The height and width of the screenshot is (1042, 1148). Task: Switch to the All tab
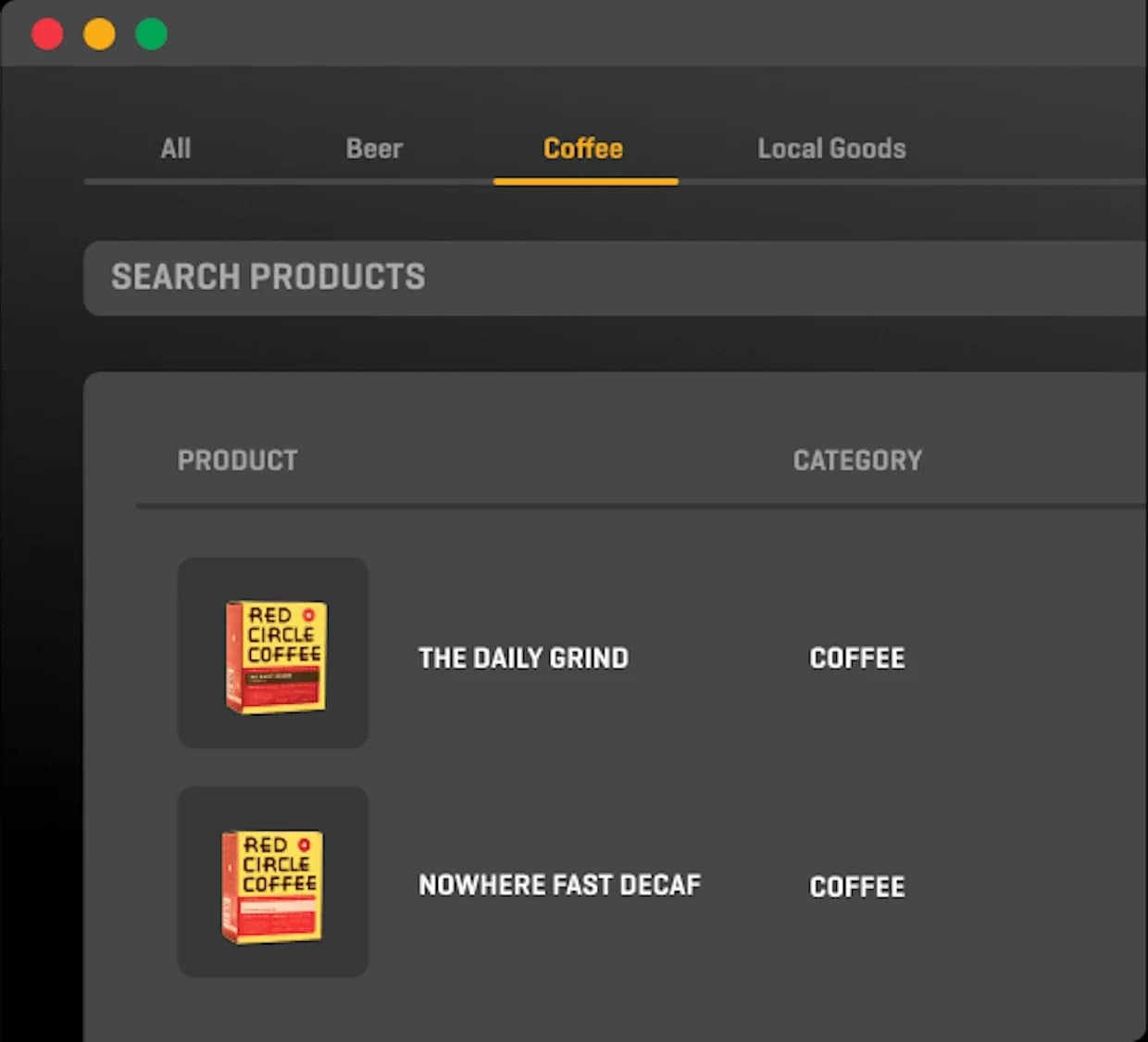click(x=176, y=148)
